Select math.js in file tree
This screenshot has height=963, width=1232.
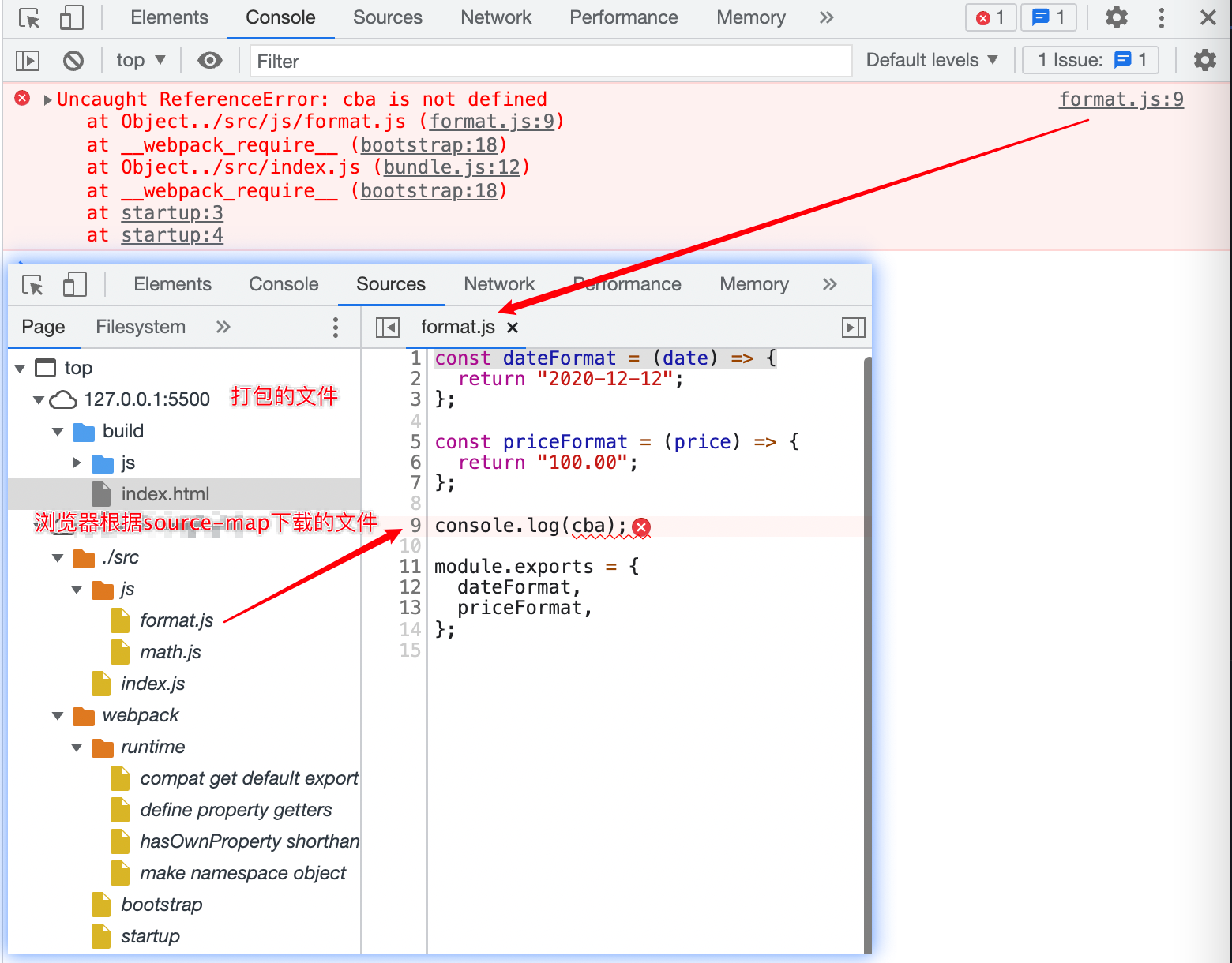(170, 652)
